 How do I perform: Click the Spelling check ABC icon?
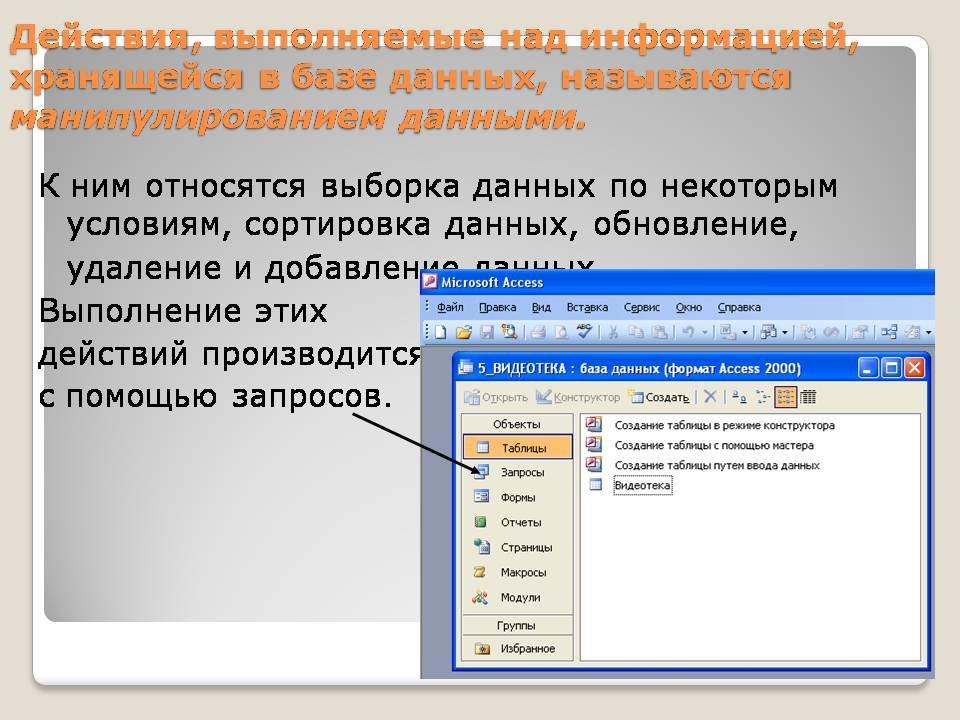tap(586, 332)
